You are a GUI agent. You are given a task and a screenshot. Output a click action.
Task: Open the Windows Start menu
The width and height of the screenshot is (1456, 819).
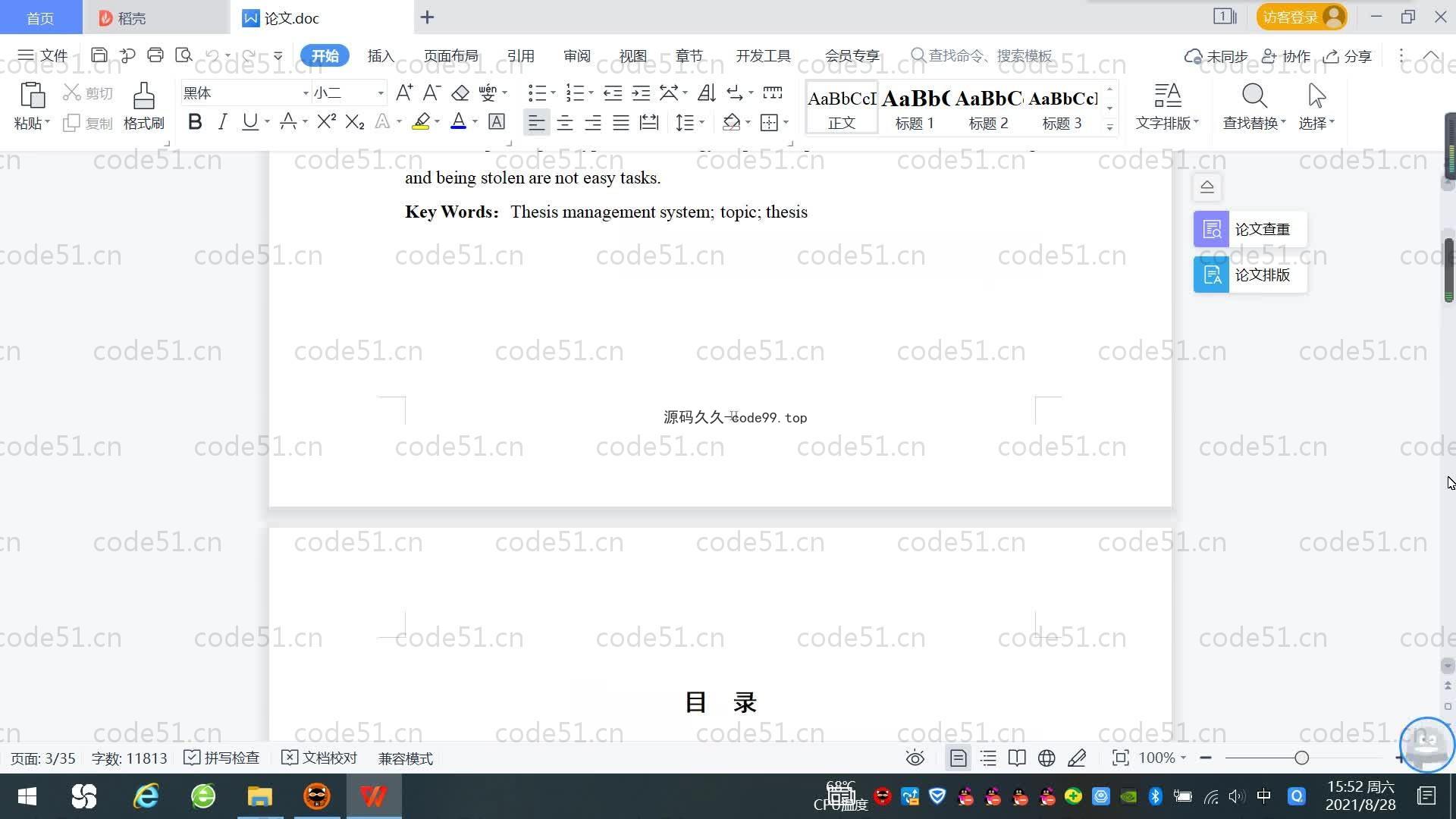(27, 796)
